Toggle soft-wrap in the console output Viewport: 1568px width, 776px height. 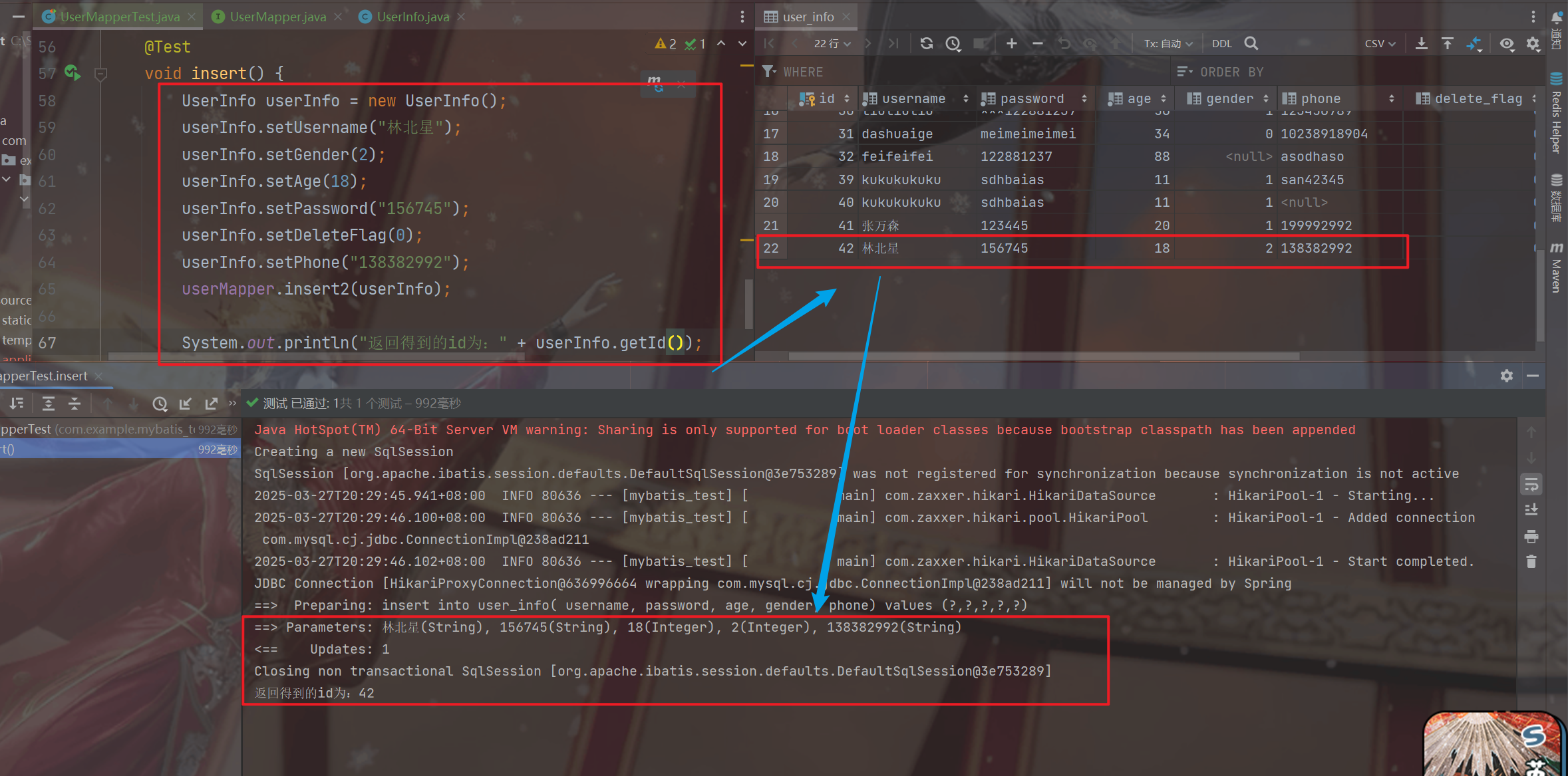click(x=1531, y=484)
